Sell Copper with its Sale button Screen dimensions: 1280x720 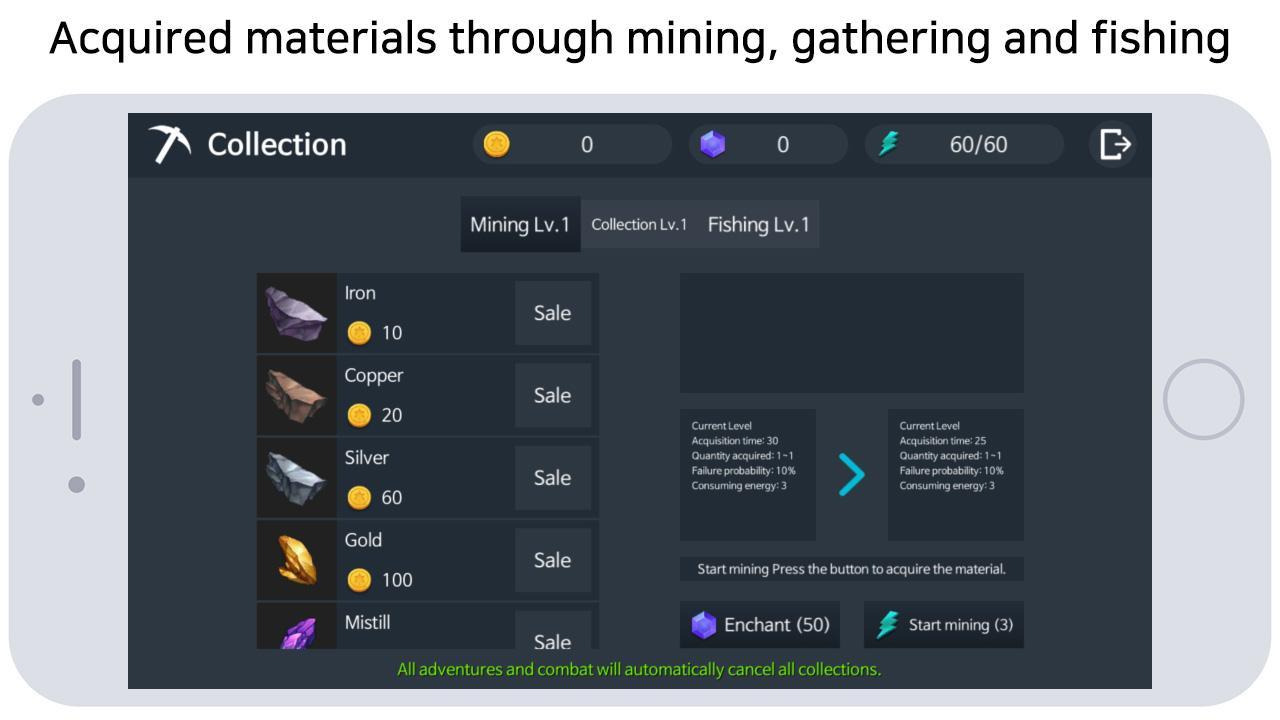click(552, 395)
